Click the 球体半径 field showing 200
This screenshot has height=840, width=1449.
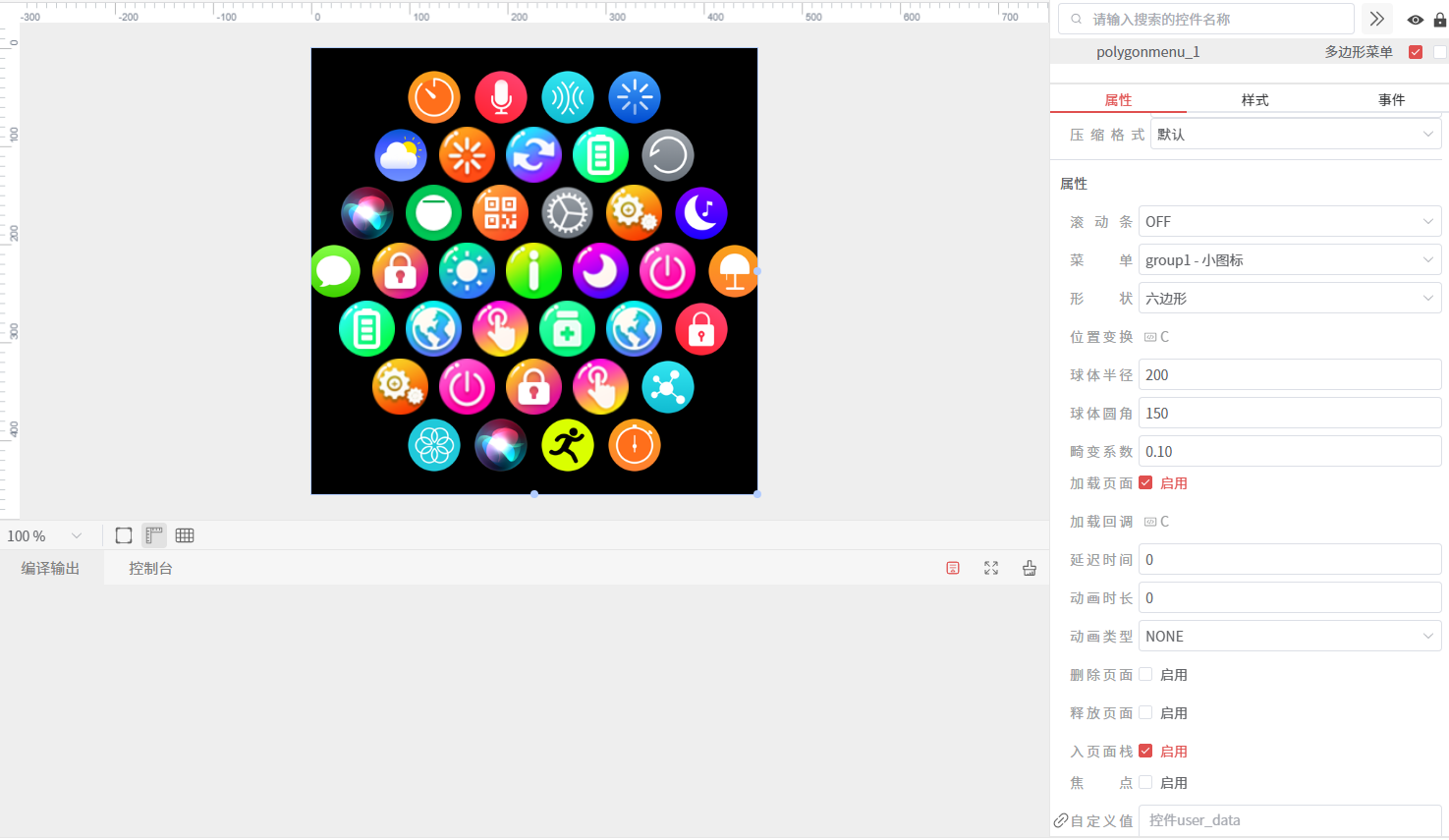1290,375
